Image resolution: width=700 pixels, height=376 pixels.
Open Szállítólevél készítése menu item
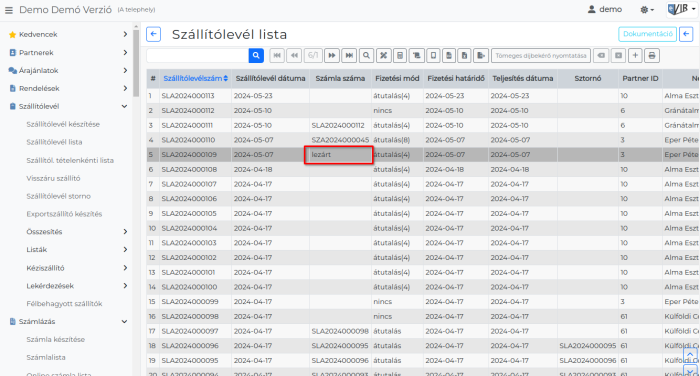click(x=63, y=124)
